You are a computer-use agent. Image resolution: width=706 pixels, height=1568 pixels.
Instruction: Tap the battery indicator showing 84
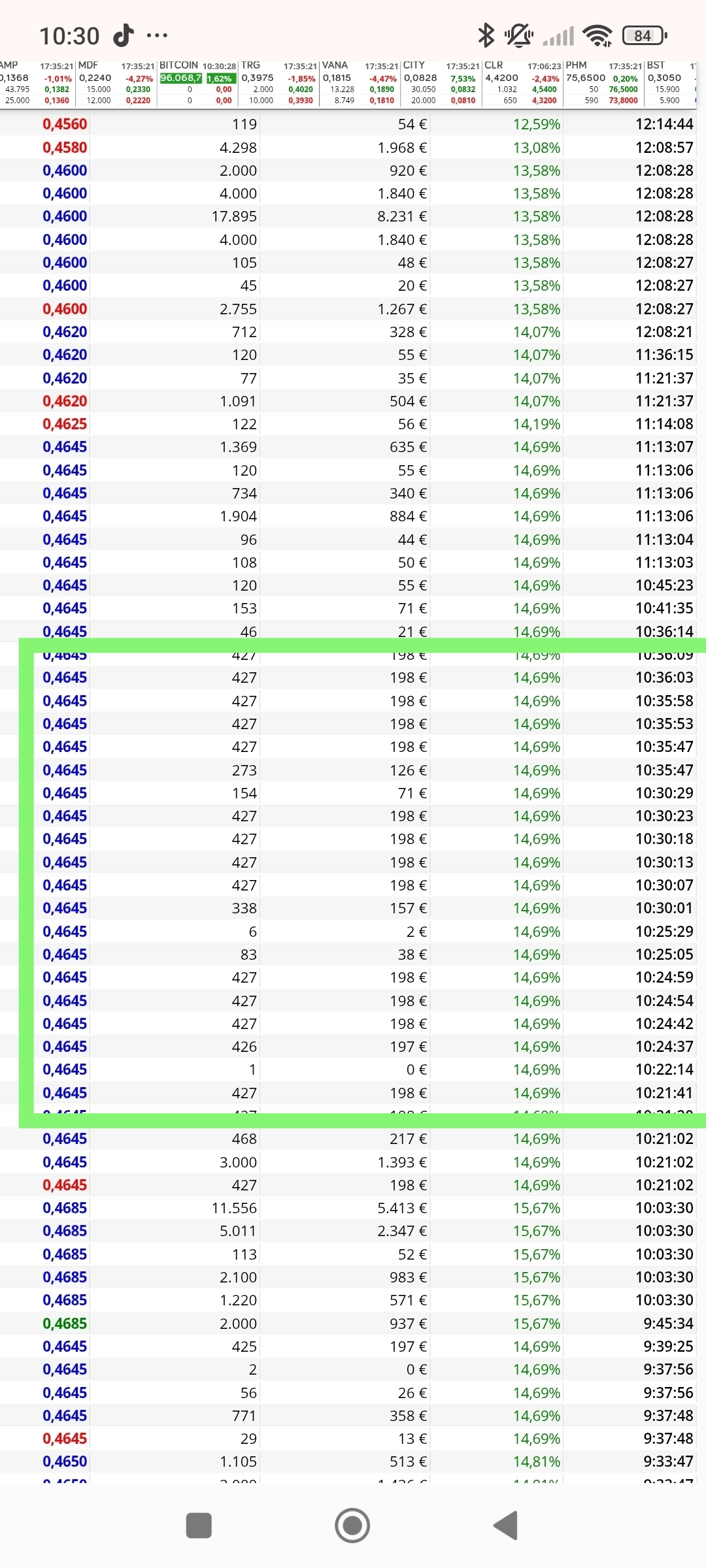tap(645, 35)
